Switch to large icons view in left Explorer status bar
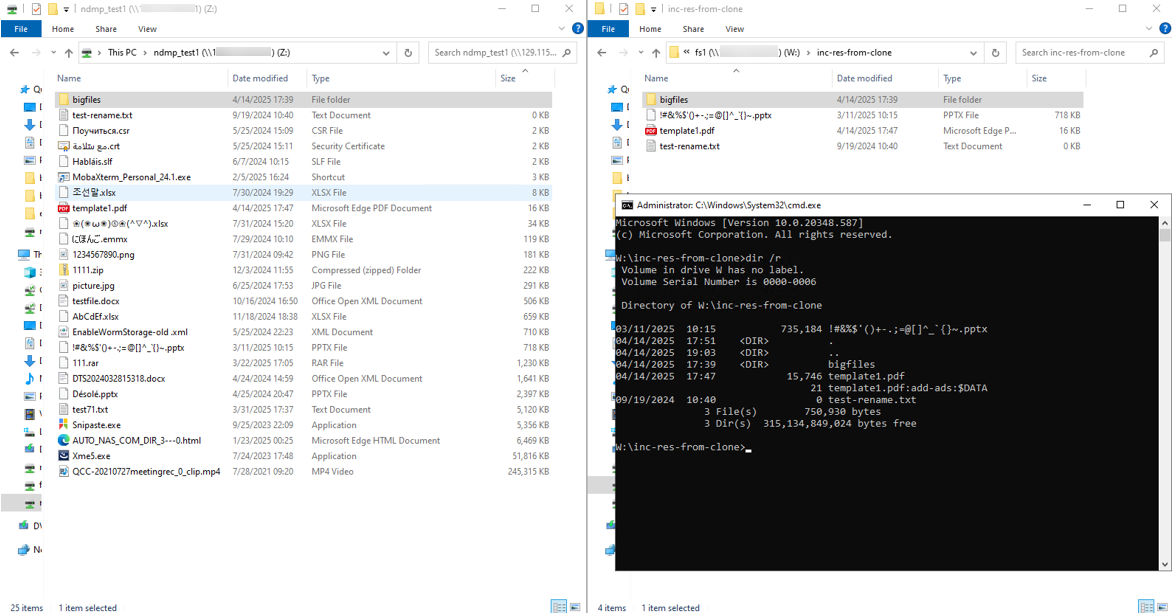Image resolution: width=1176 pixels, height=613 pixels. [575, 606]
